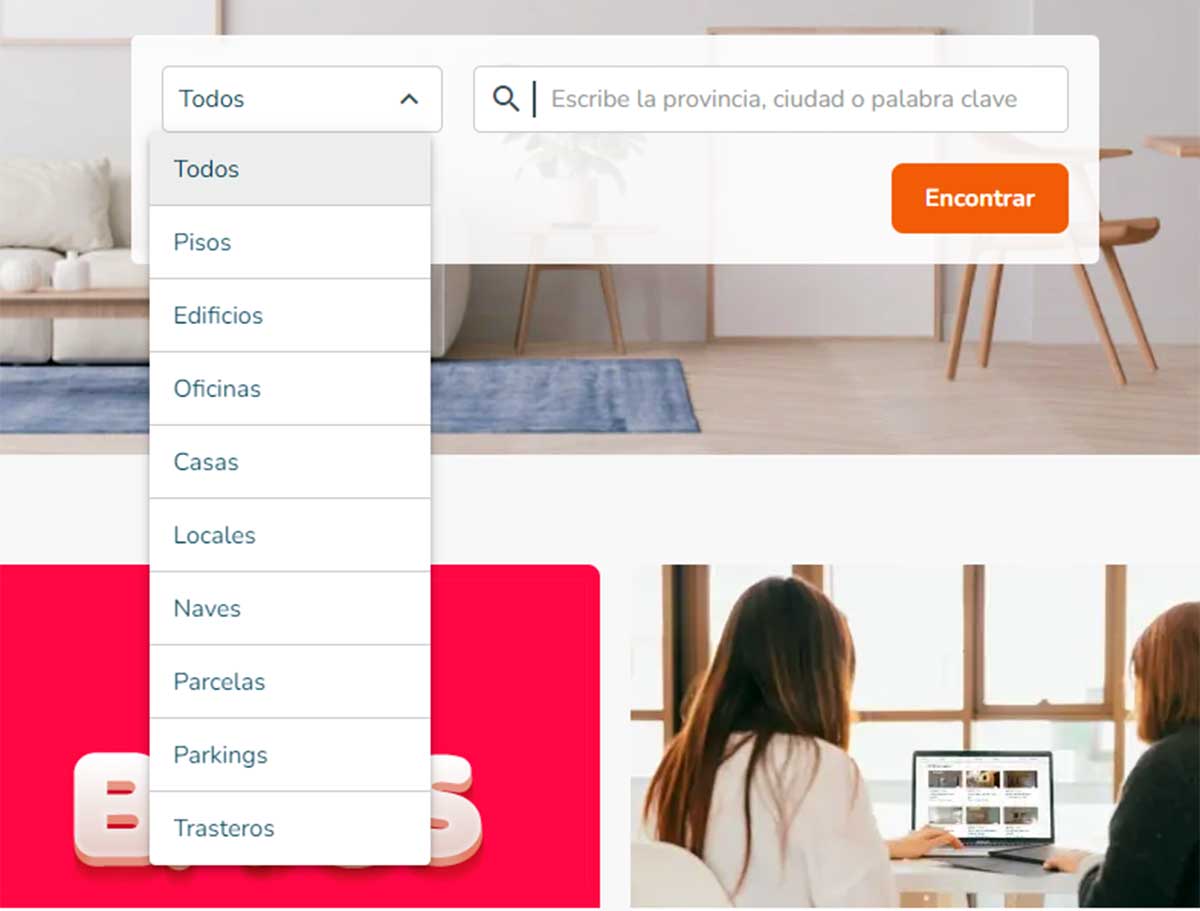Select Naves in the dropdown list
1200x911 pixels.
[x=290, y=608]
